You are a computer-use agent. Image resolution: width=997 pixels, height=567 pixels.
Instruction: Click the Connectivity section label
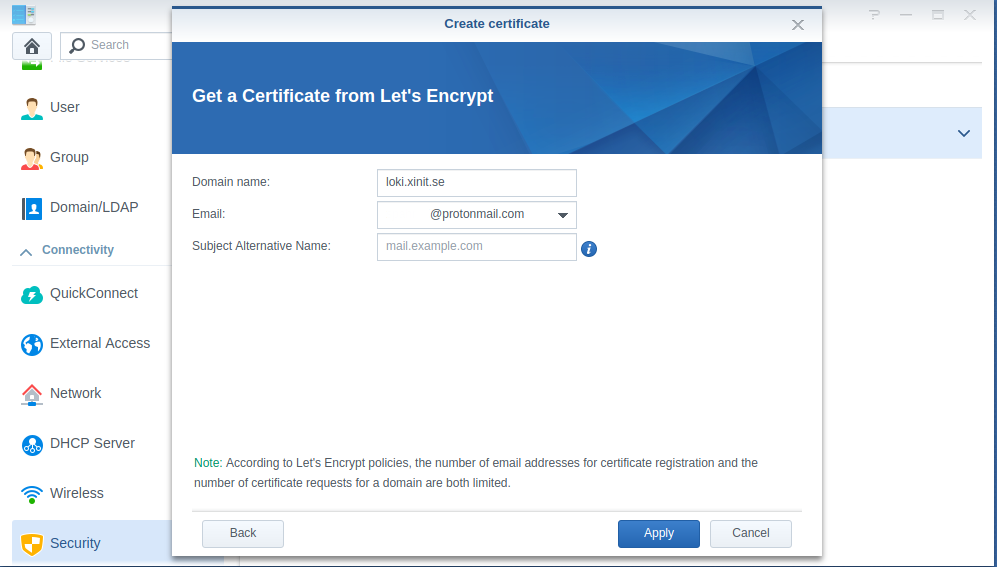78,250
